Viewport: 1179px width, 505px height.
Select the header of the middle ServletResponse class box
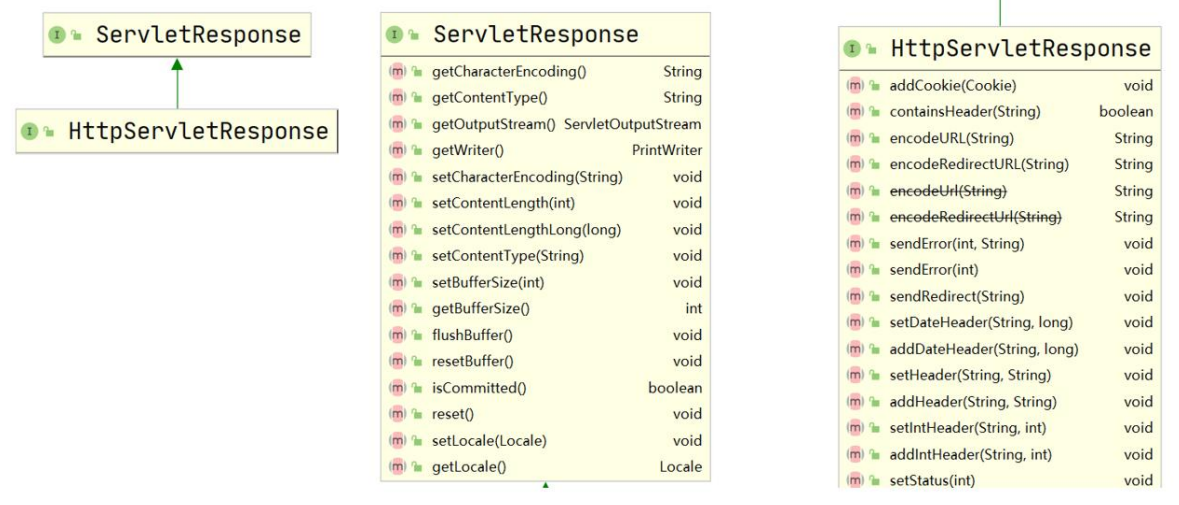point(535,34)
